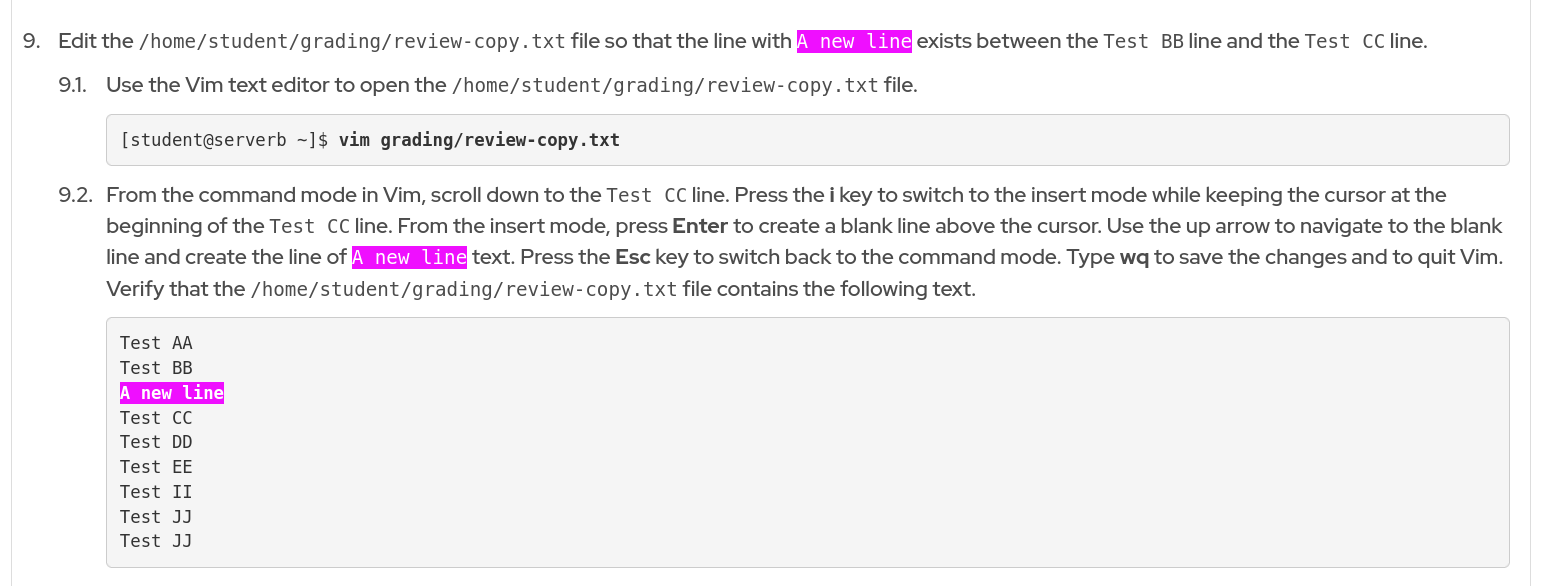Screen dimensions: 1551x586
Task: Click the "Test DD" output line
Action: click(x=156, y=442)
